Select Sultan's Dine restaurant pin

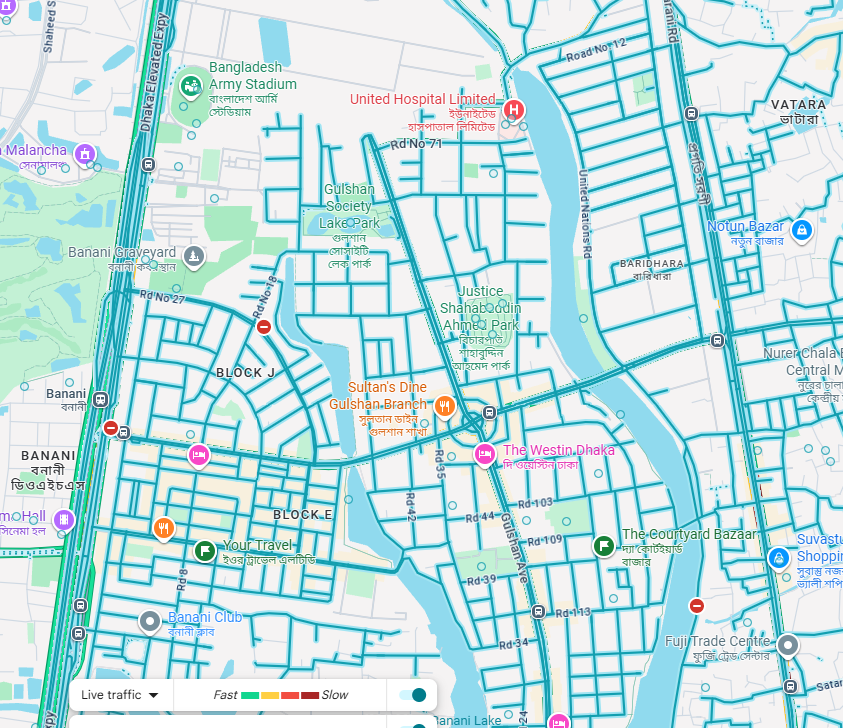(444, 407)
